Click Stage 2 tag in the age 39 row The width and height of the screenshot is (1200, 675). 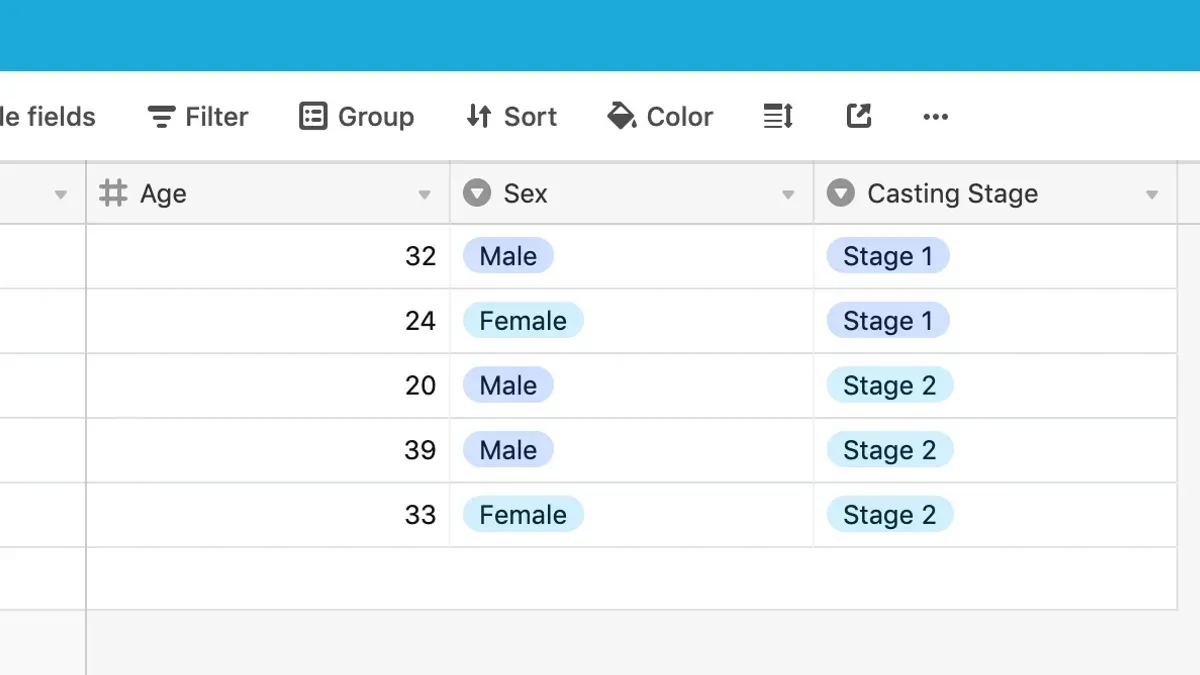pos(890,450)
